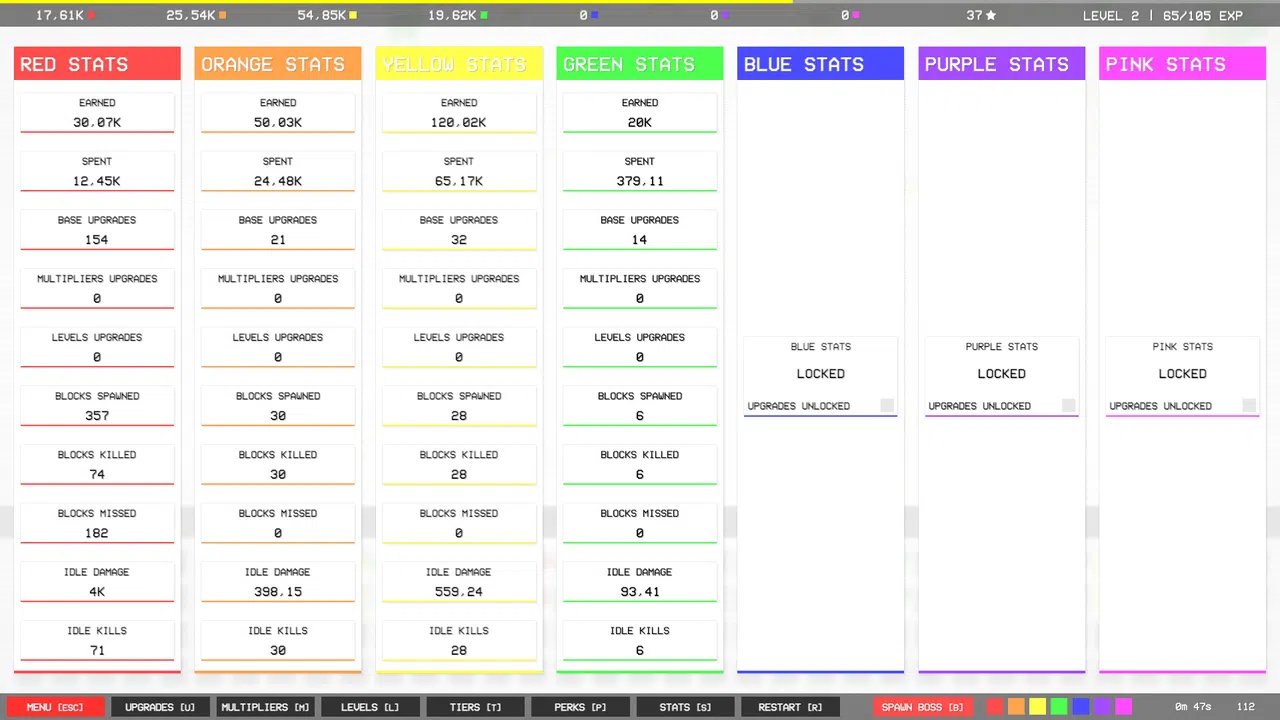This screenshot has height=720, width=1280.
Task: Click Red Base Upgrades 154 card
Action: pyautogui.click(x=97, y=231)
